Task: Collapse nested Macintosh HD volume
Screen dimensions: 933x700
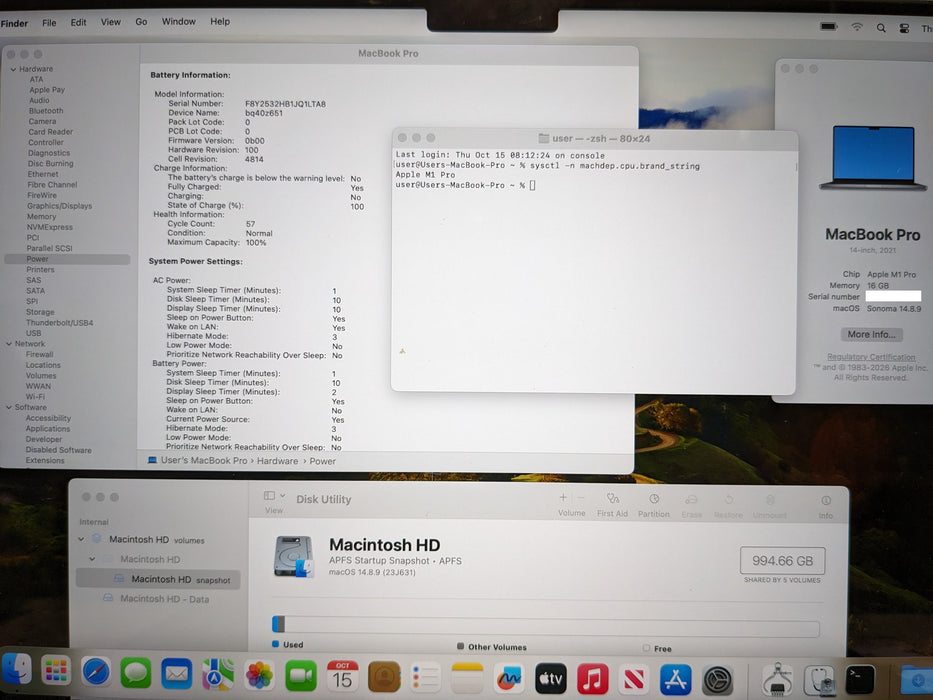Action: coord(92,559)
